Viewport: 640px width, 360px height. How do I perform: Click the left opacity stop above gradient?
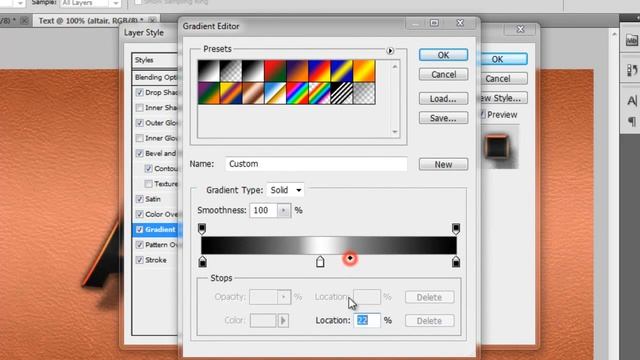point(202,229)
